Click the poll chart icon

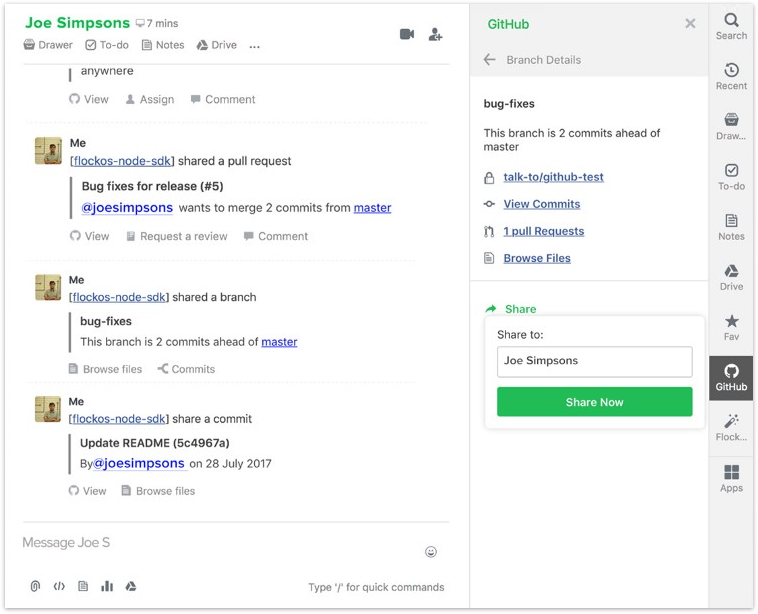pos(107,586)
